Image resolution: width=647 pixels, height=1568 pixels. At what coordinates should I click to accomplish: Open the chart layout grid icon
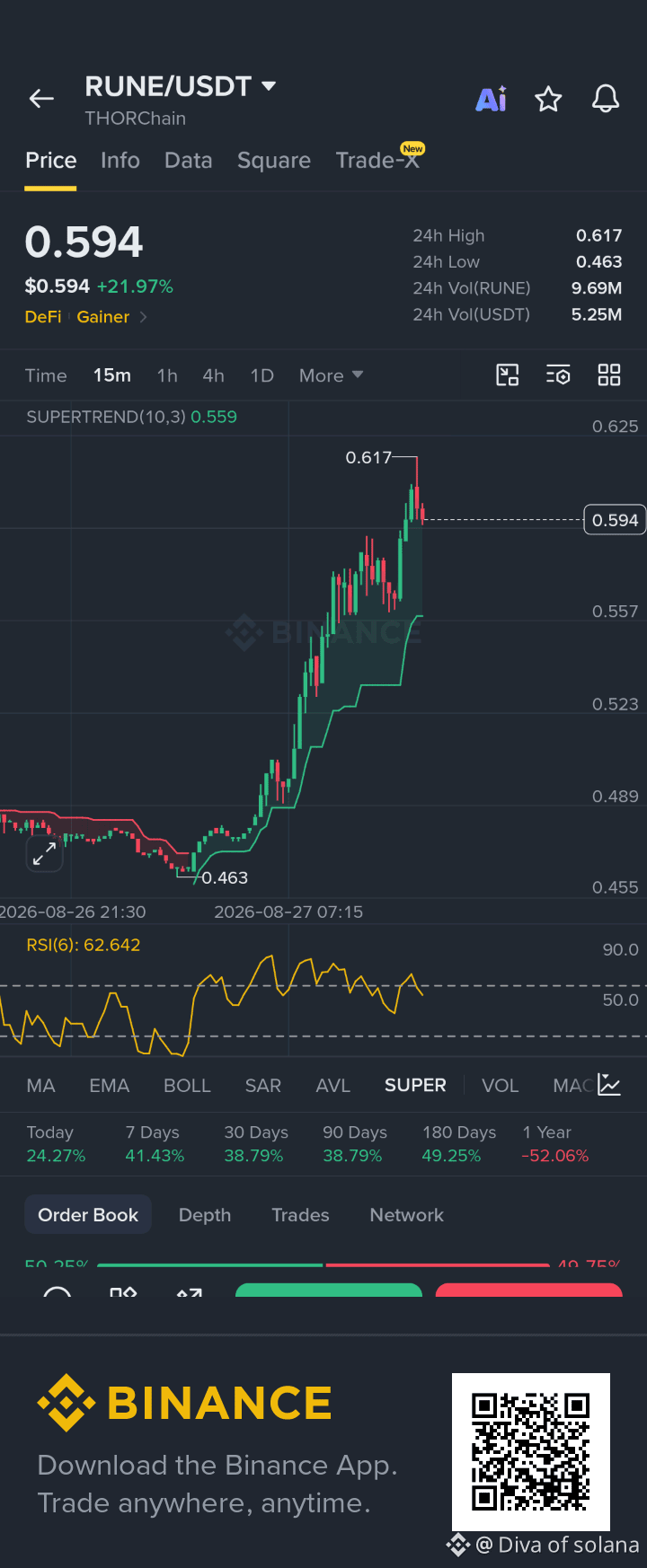tap(609, 375)
